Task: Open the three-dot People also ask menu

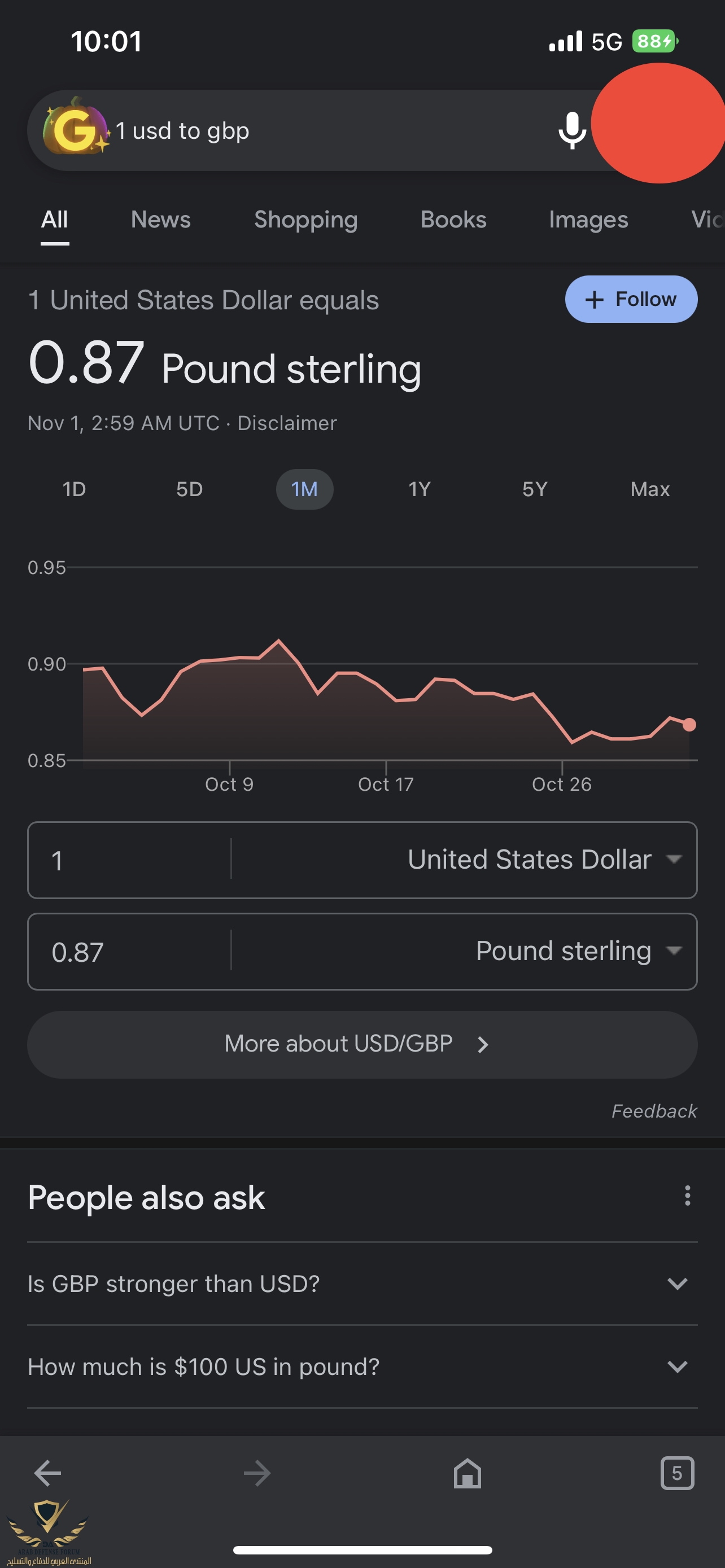Action: click(x=687, y=1195)
